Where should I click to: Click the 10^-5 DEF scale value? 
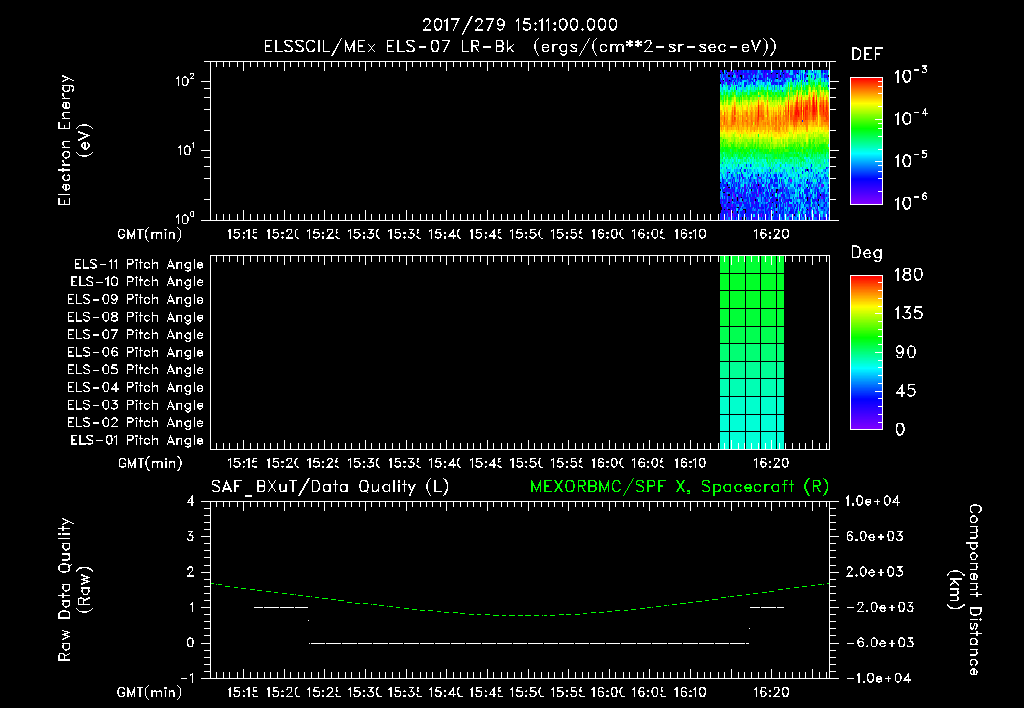[x=910, y=160]
